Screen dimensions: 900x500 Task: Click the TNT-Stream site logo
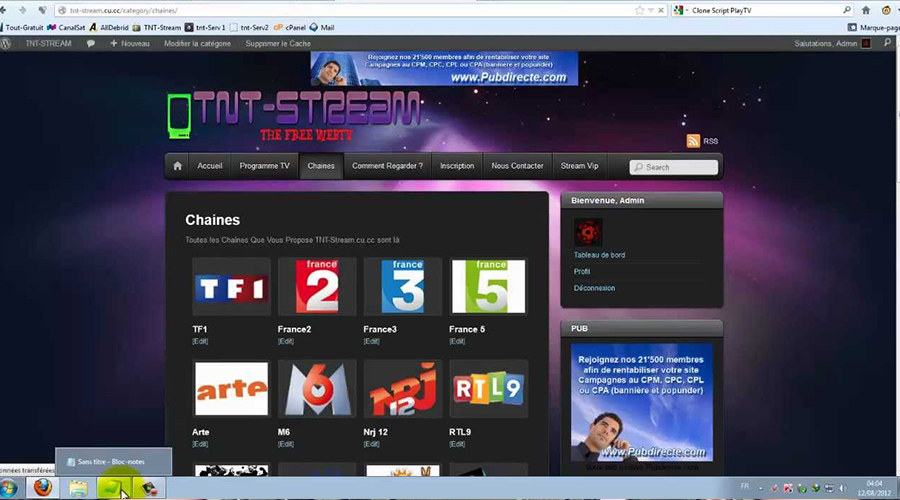[294, 115]
